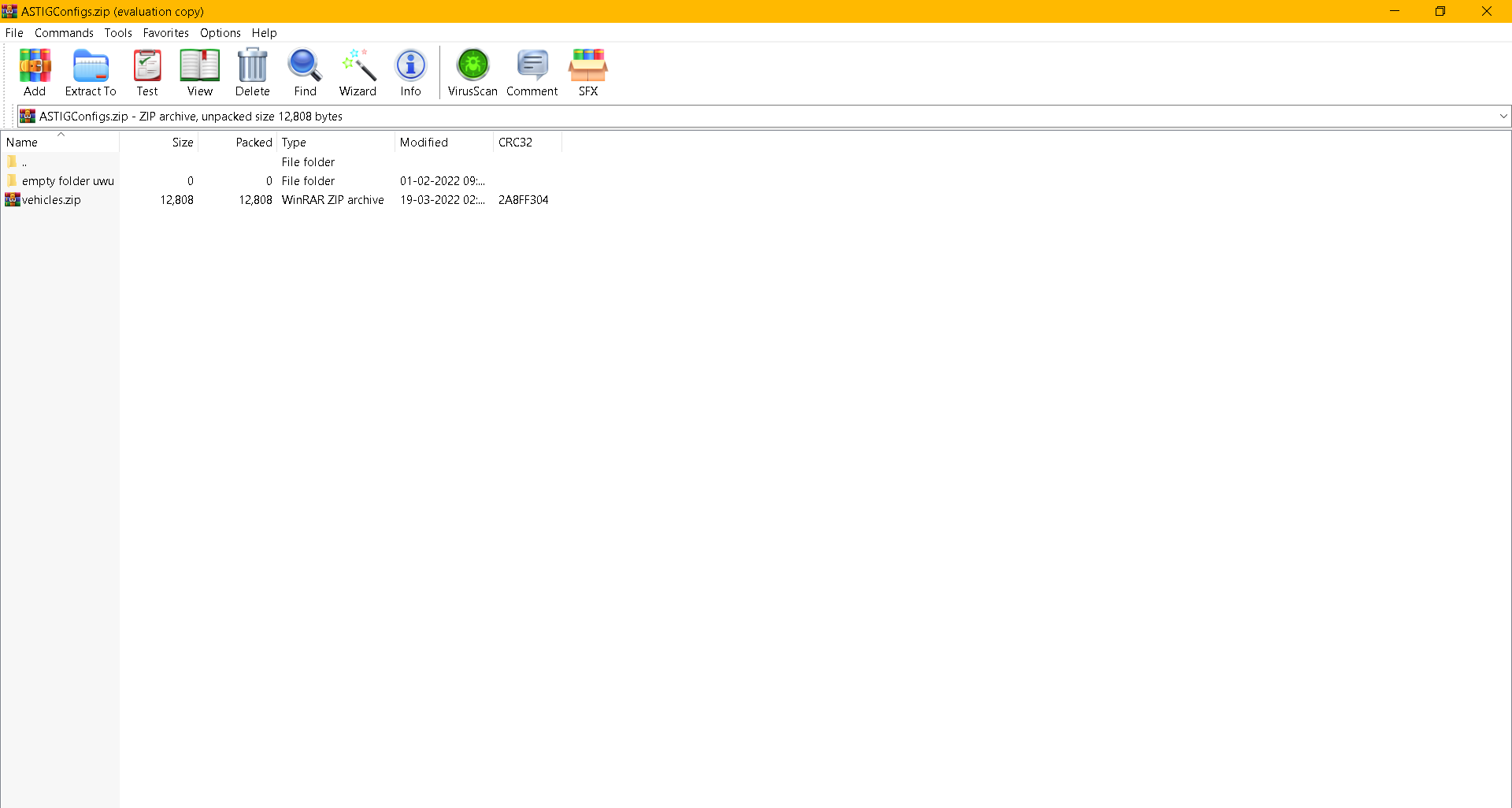Click the CRC32 value 2A8FF304
This screenshot has width=1512, height=808.
point(524,199)
